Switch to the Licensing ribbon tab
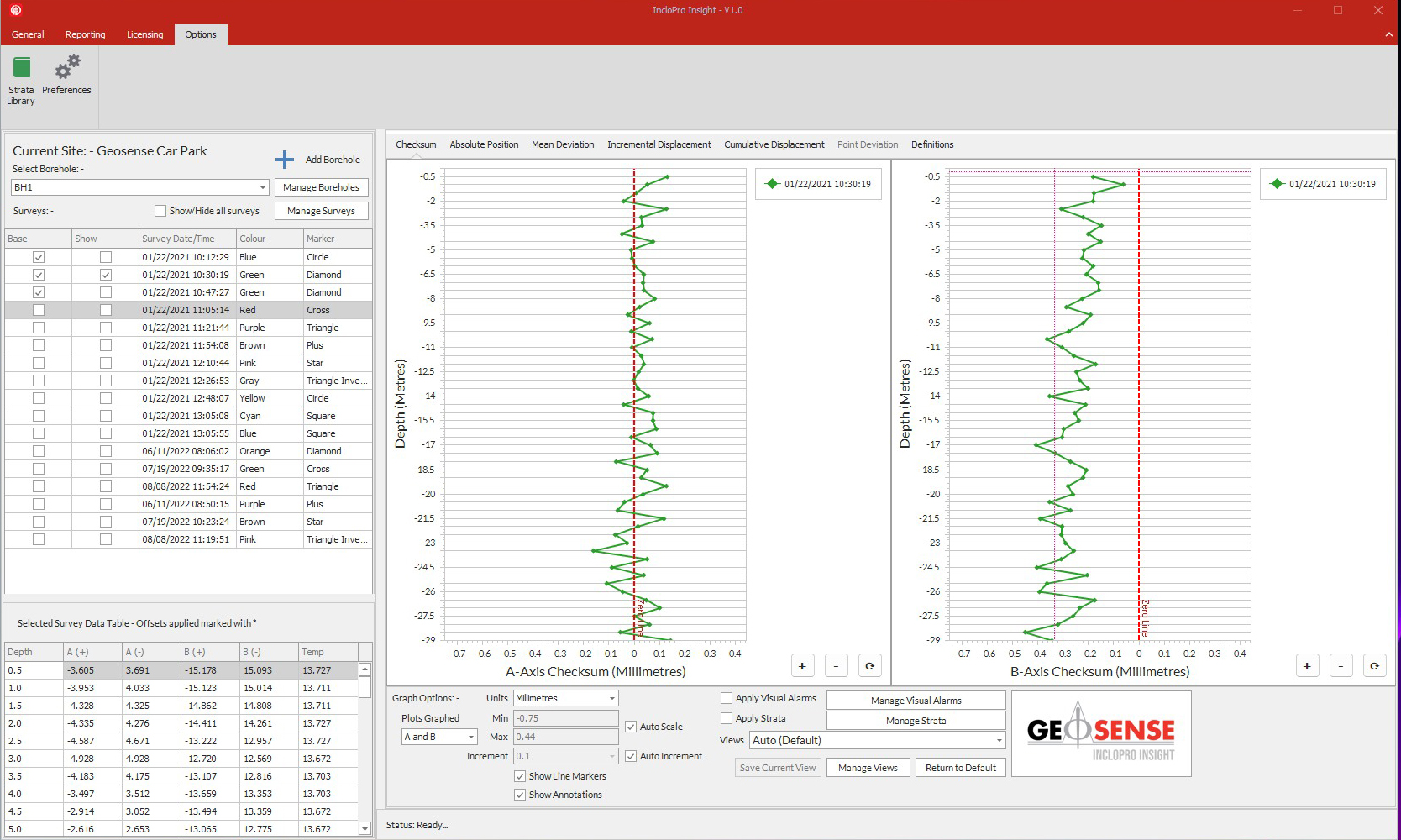The image size is (1401, 840). (145, 34)
